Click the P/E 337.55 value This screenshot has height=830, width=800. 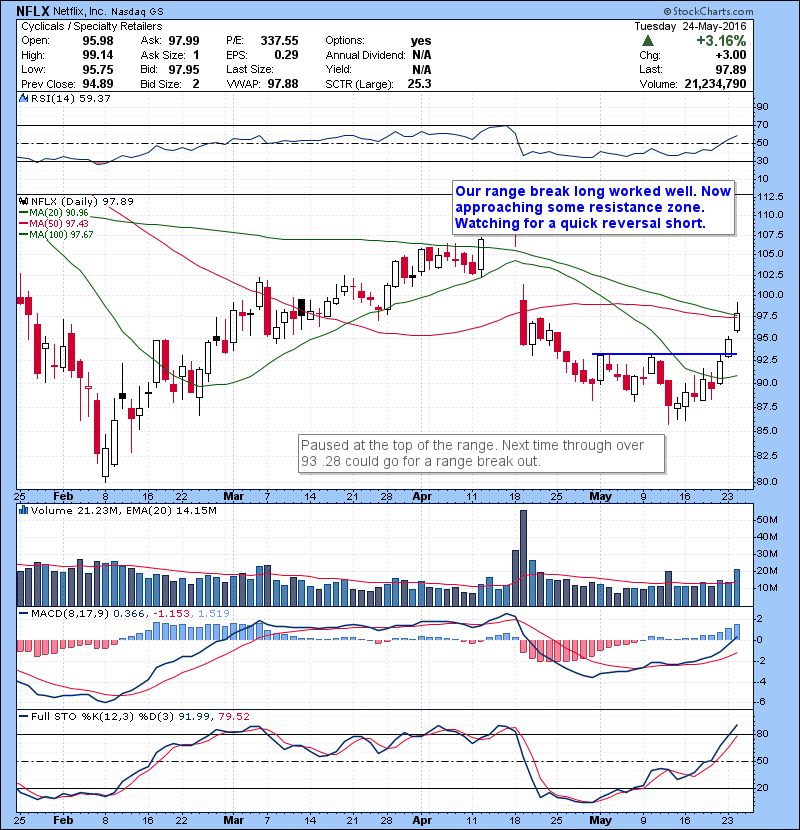[280, 41]
